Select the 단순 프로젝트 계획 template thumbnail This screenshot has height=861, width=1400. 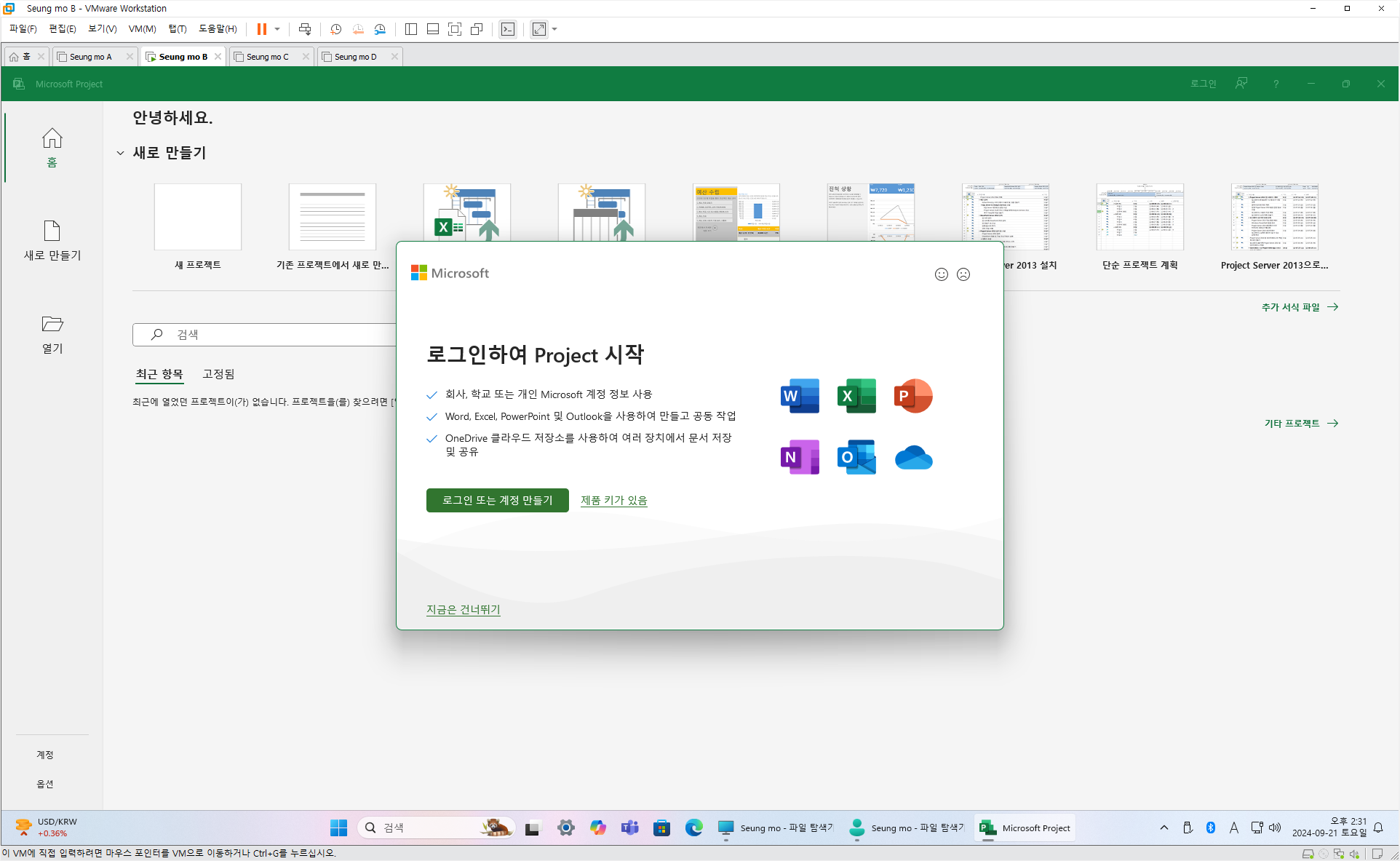click(x=1140, y=217)
